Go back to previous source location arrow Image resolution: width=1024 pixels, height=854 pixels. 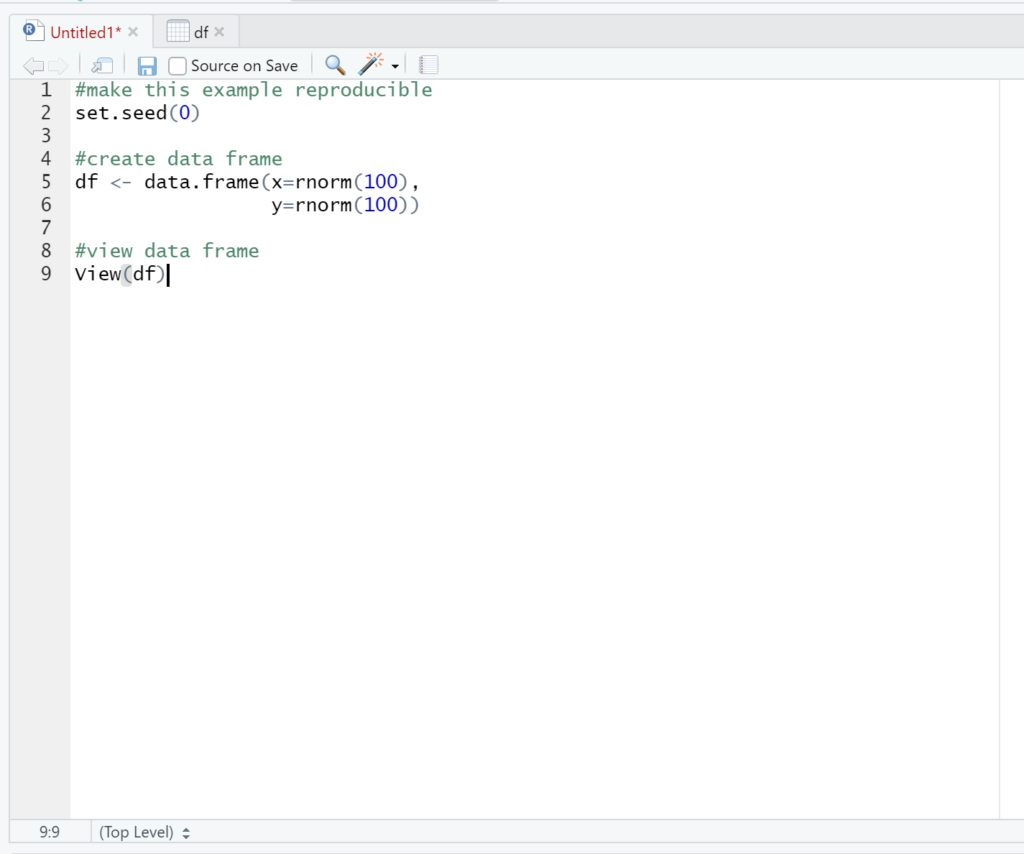33,65
